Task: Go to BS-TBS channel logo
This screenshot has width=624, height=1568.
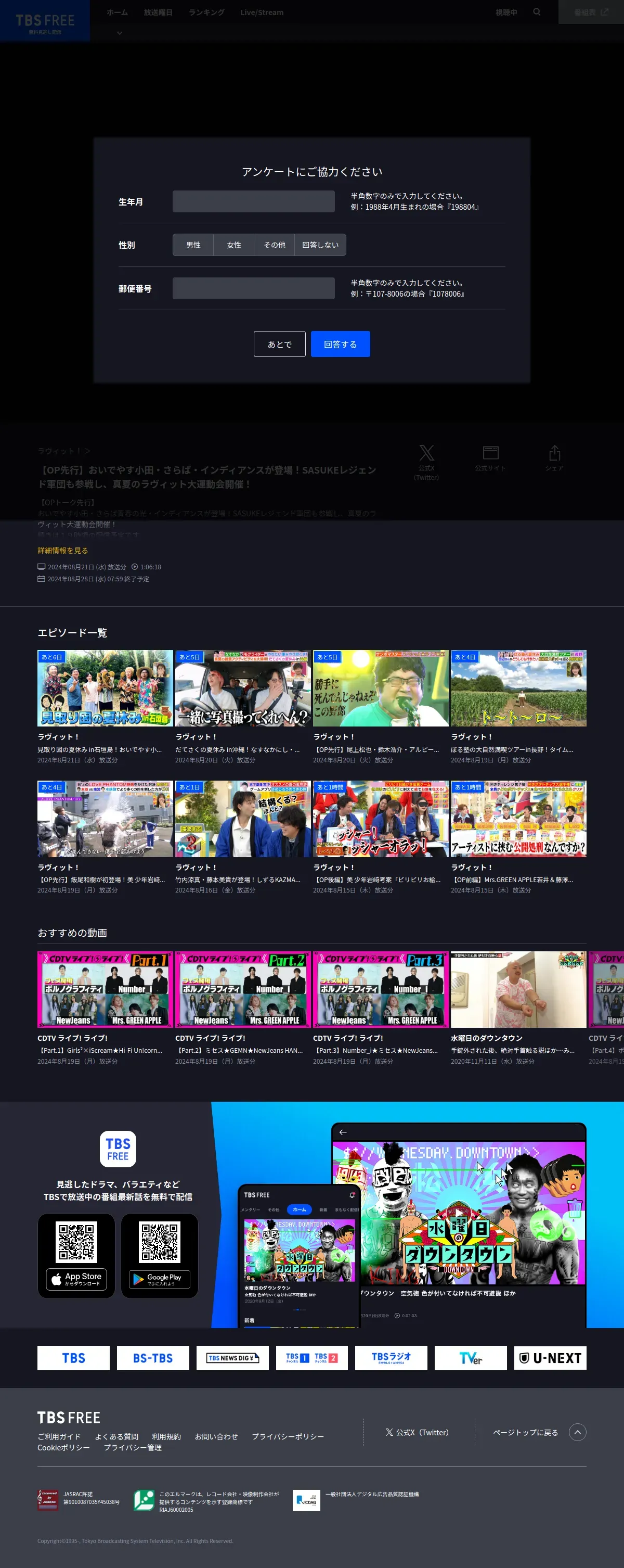Action: click(153, 1358)
